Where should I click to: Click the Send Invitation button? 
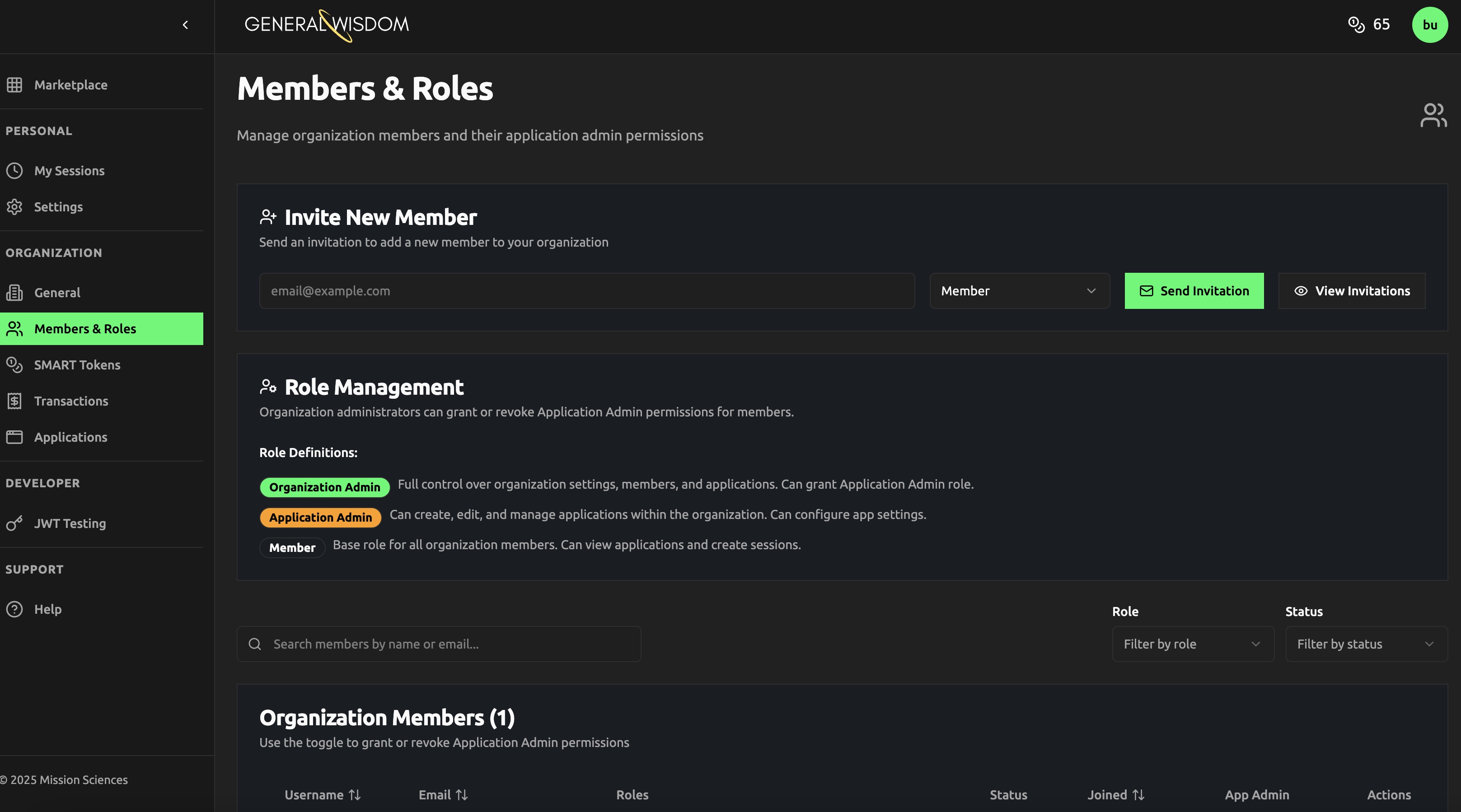click(1194, 291)
